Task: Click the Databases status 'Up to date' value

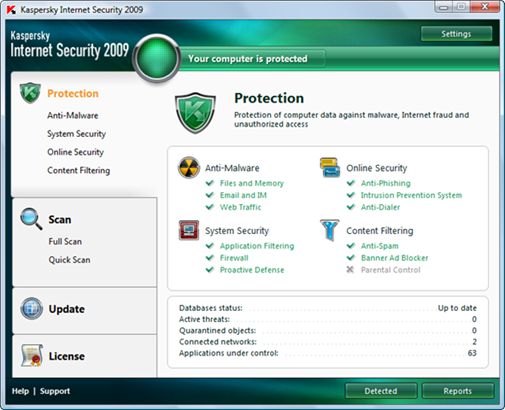Action: pos(457,308)
